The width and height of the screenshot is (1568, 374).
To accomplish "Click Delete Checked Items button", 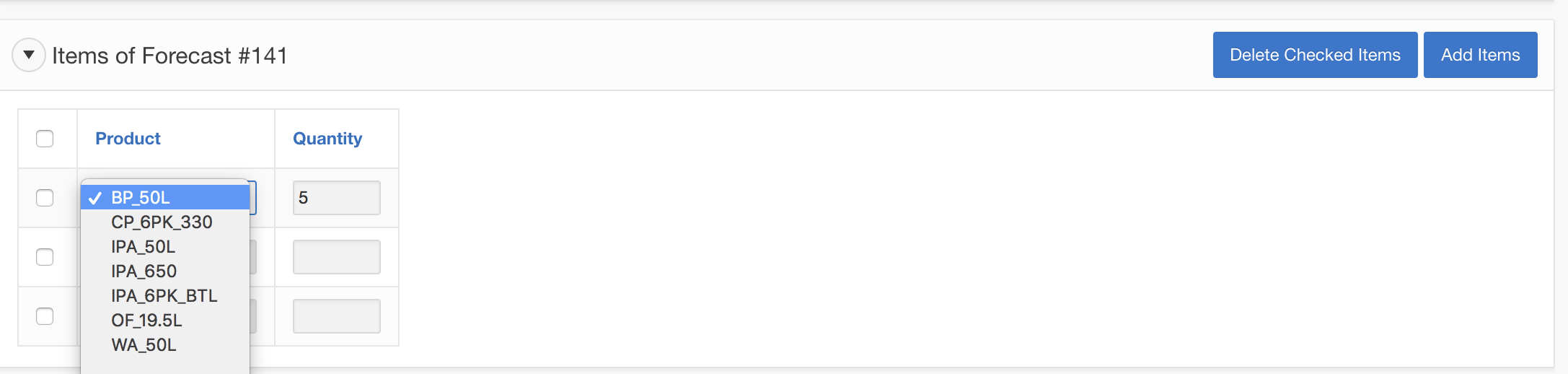I will point(1314,55).
